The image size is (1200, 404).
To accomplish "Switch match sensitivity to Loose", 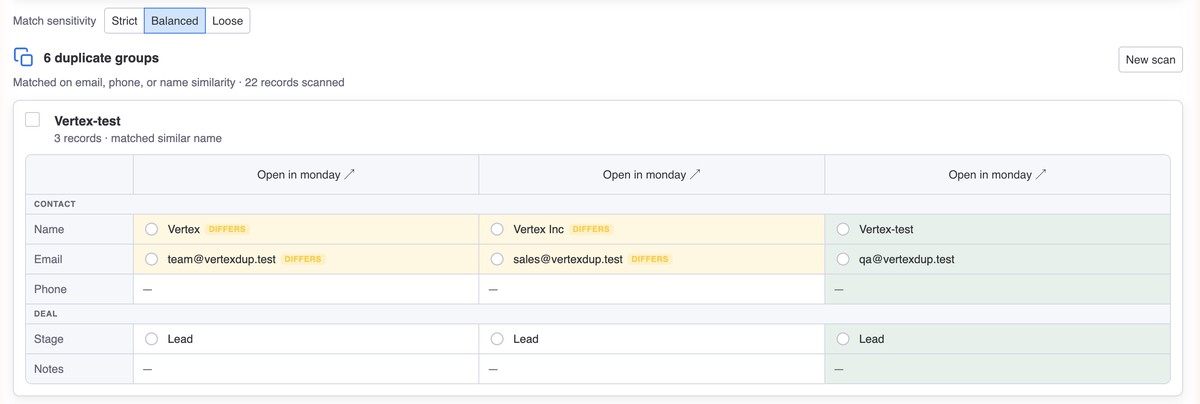I will 228,21.
